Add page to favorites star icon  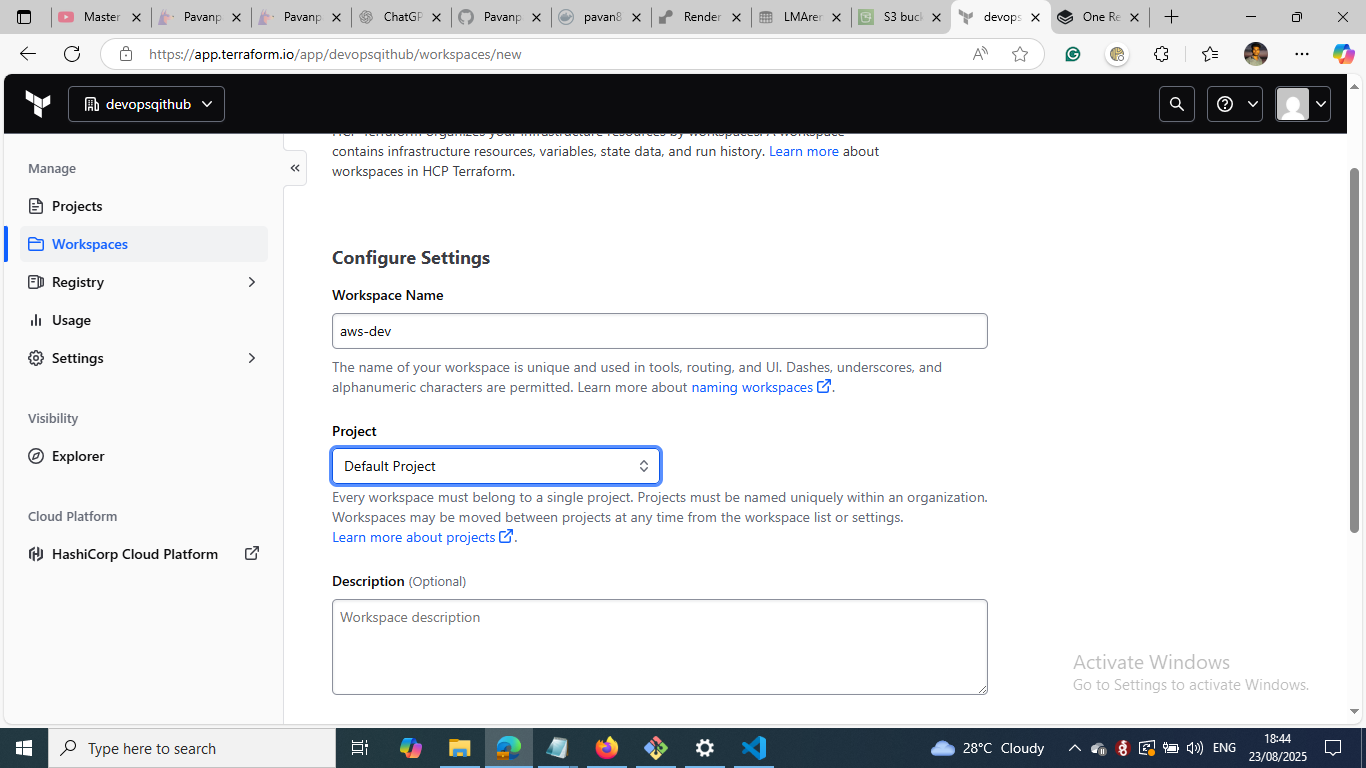point(1020,54)
